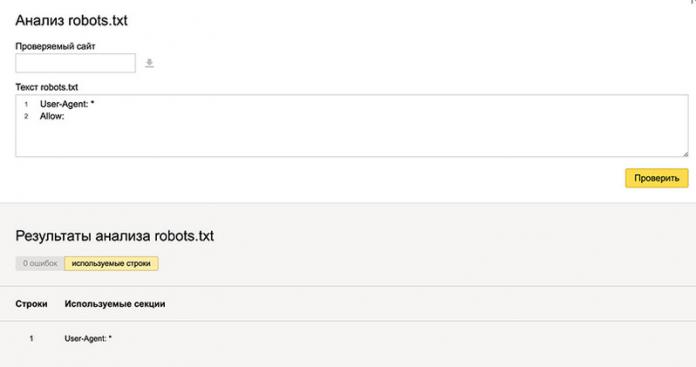Click the Проверить button
The image size is (696, 367).
click(x=656, y=178)
